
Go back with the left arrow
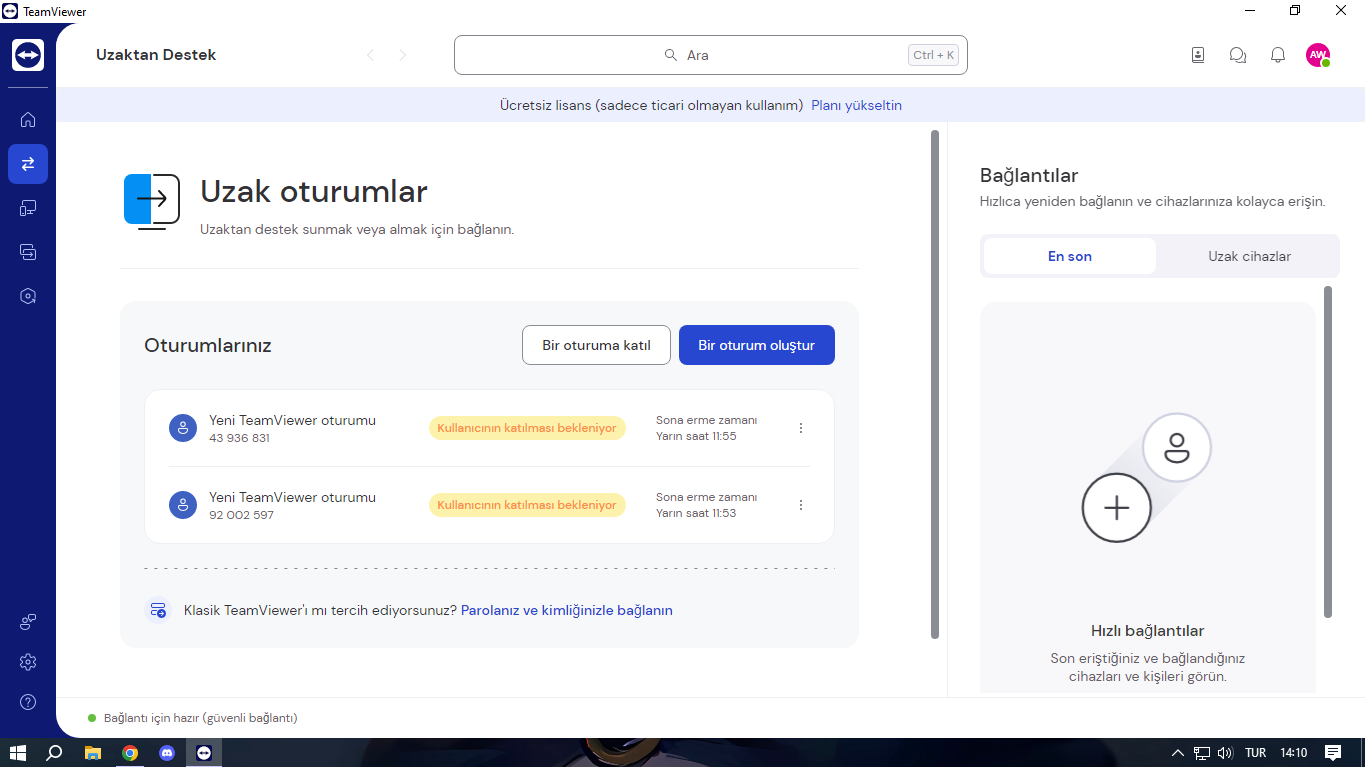click(371, 55)
